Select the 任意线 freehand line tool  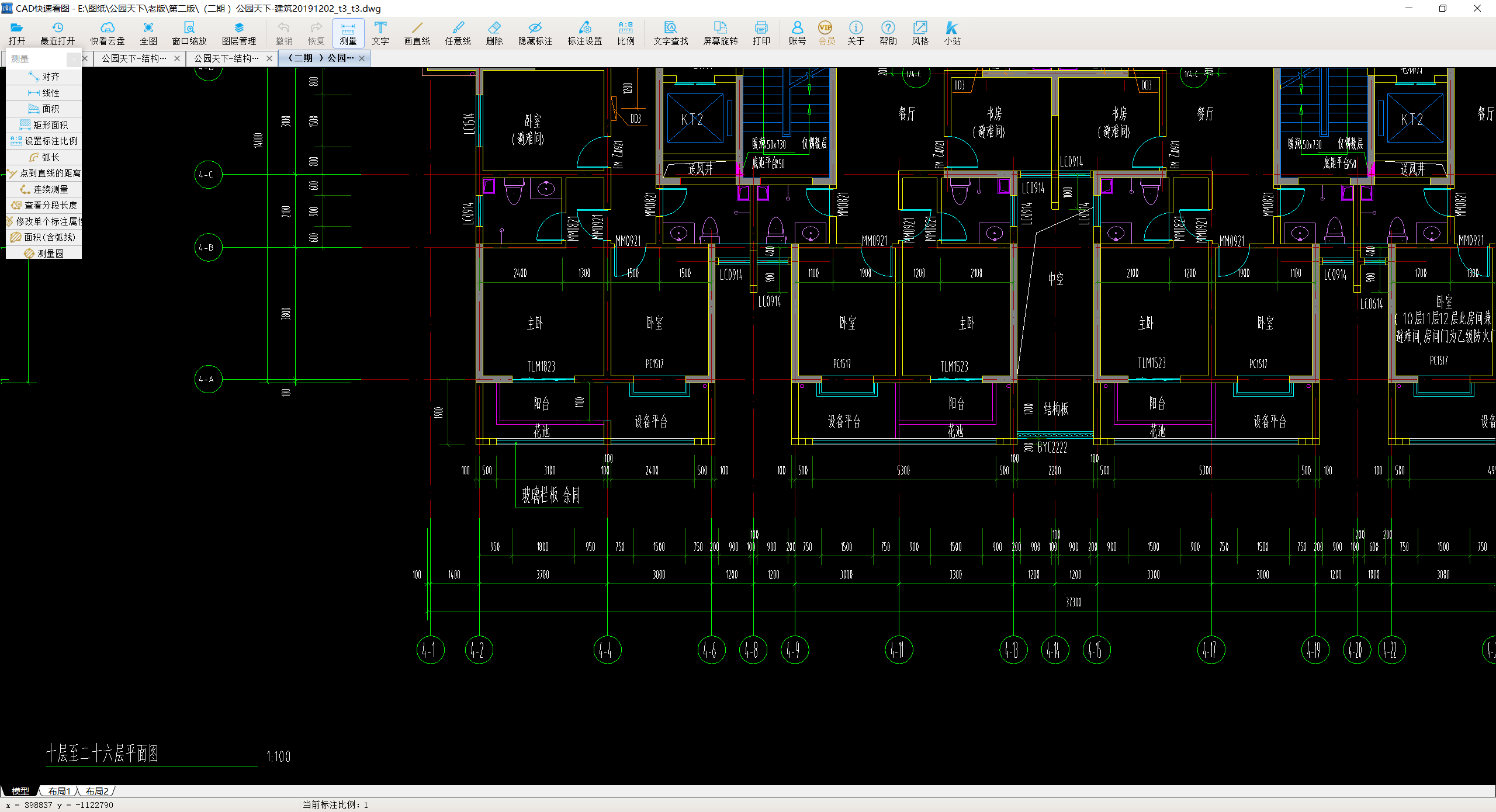[x=458, y=33]
